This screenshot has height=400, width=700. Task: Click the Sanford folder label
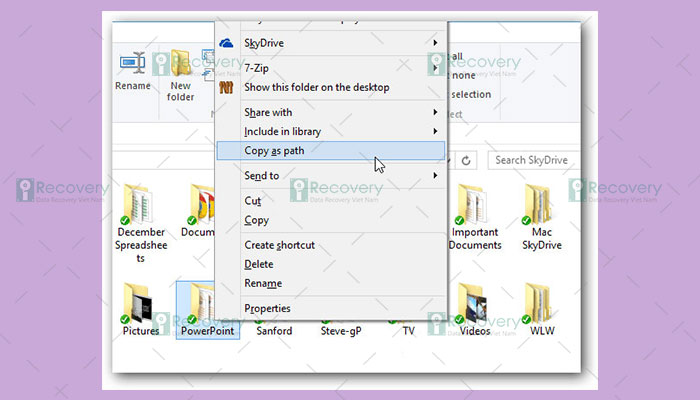click(x=274, y=331)
